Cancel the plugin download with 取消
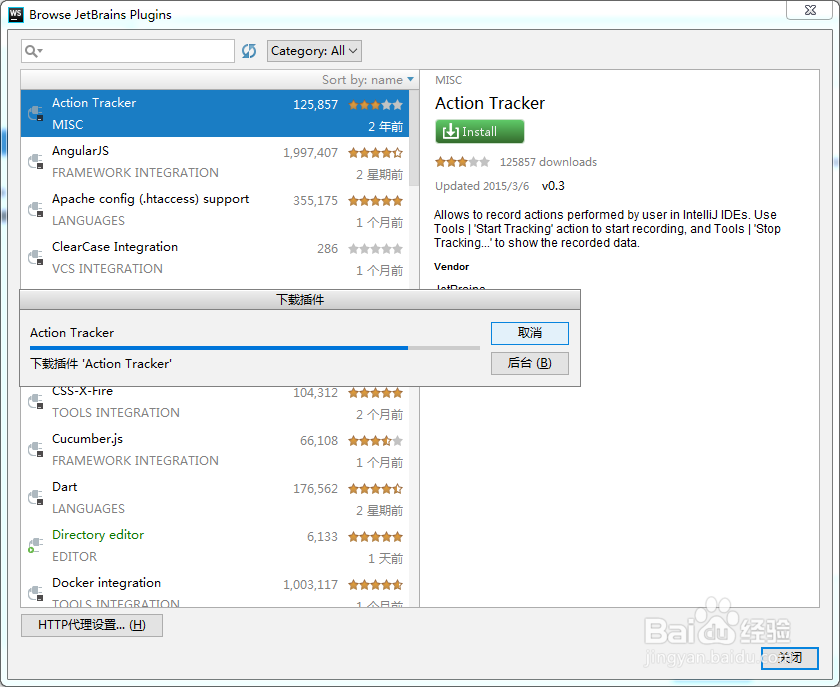 [x=530, y=333]
